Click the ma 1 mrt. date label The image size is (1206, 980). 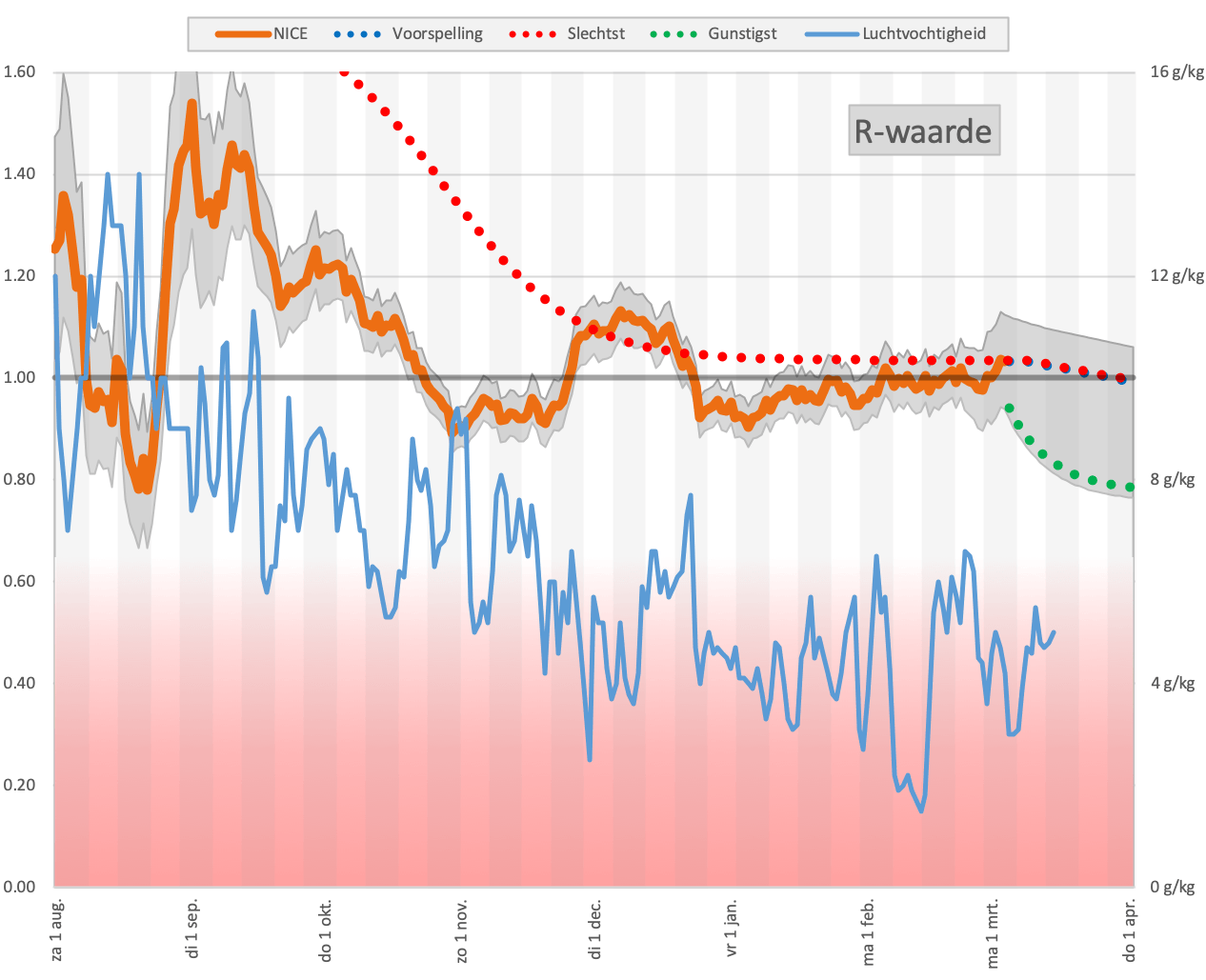point(994,932)
